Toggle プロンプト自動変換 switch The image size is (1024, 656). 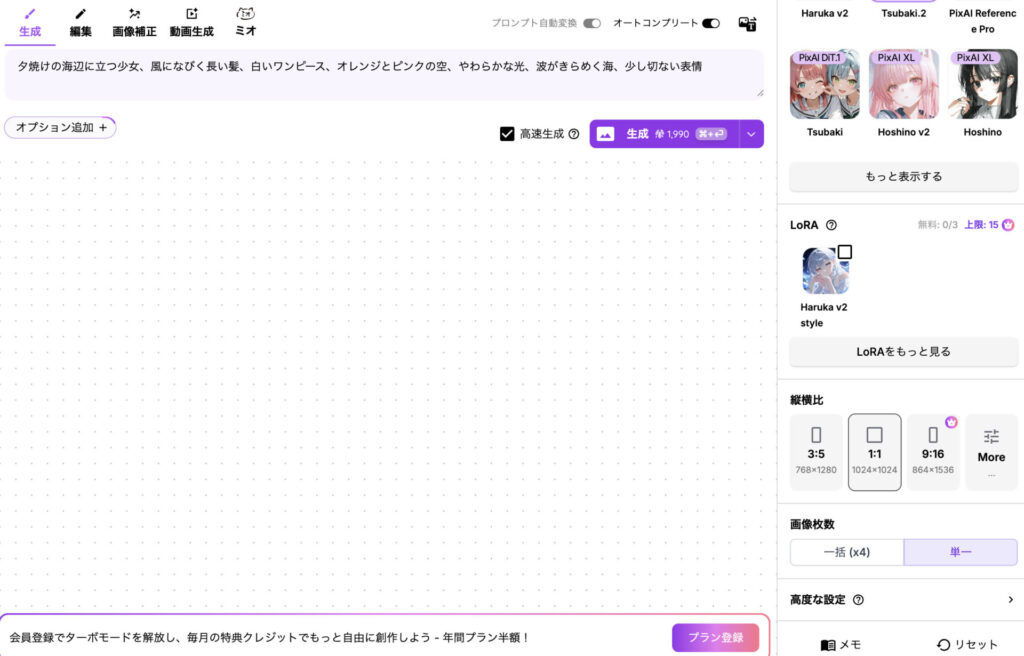[592, 23]
